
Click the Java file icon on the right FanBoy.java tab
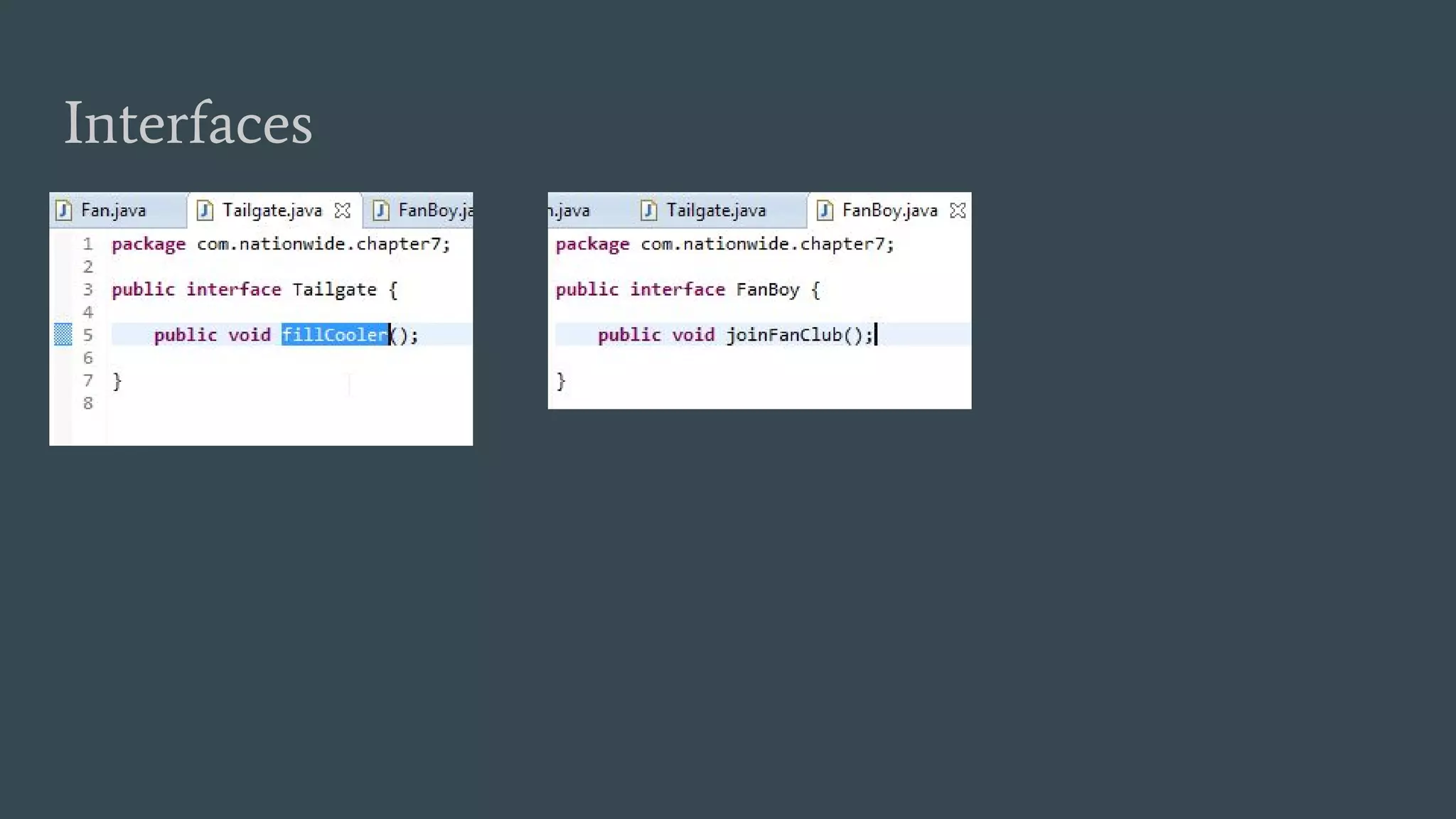[825, 210]
